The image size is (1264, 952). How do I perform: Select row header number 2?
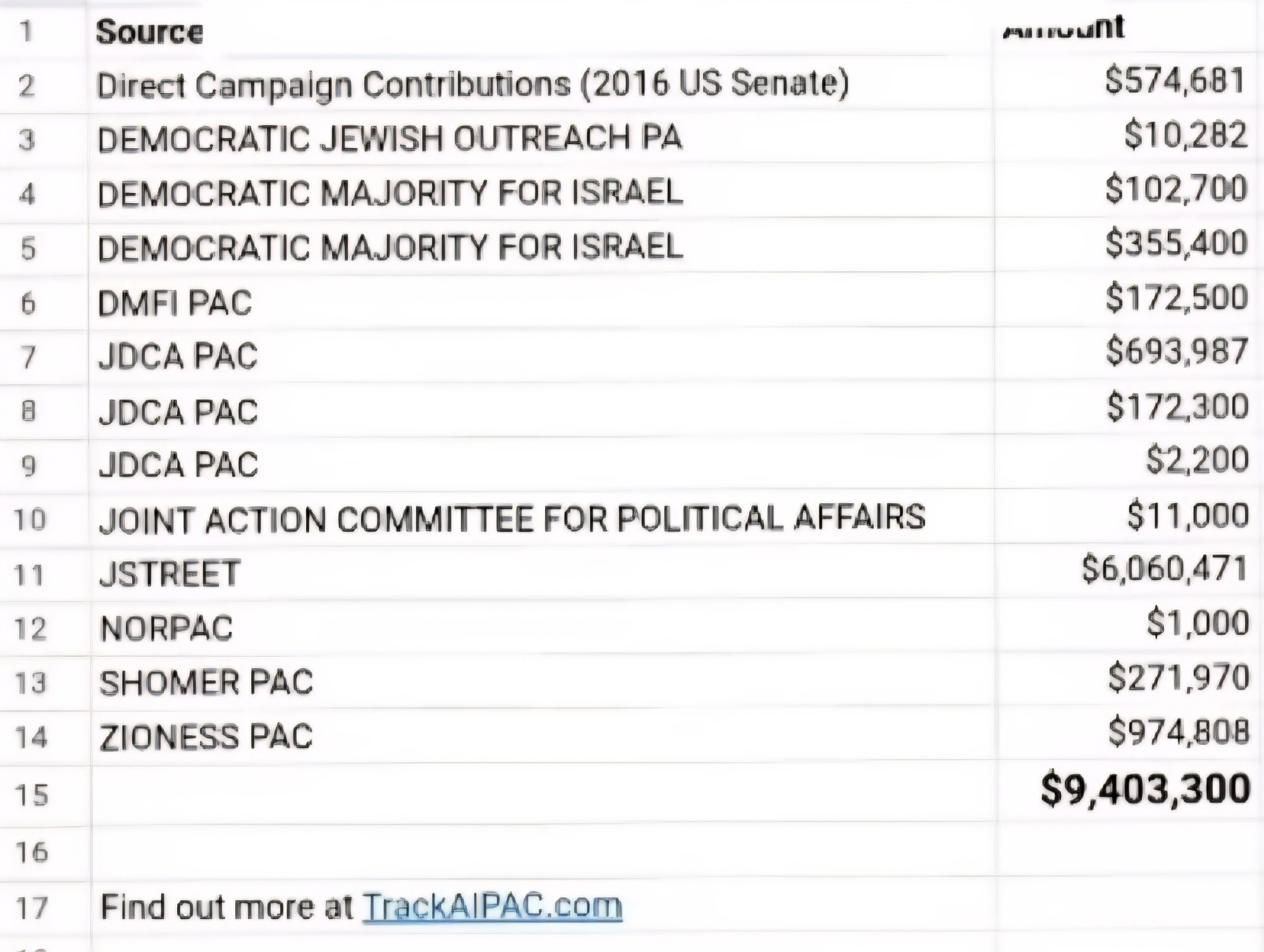click(27, 85)
